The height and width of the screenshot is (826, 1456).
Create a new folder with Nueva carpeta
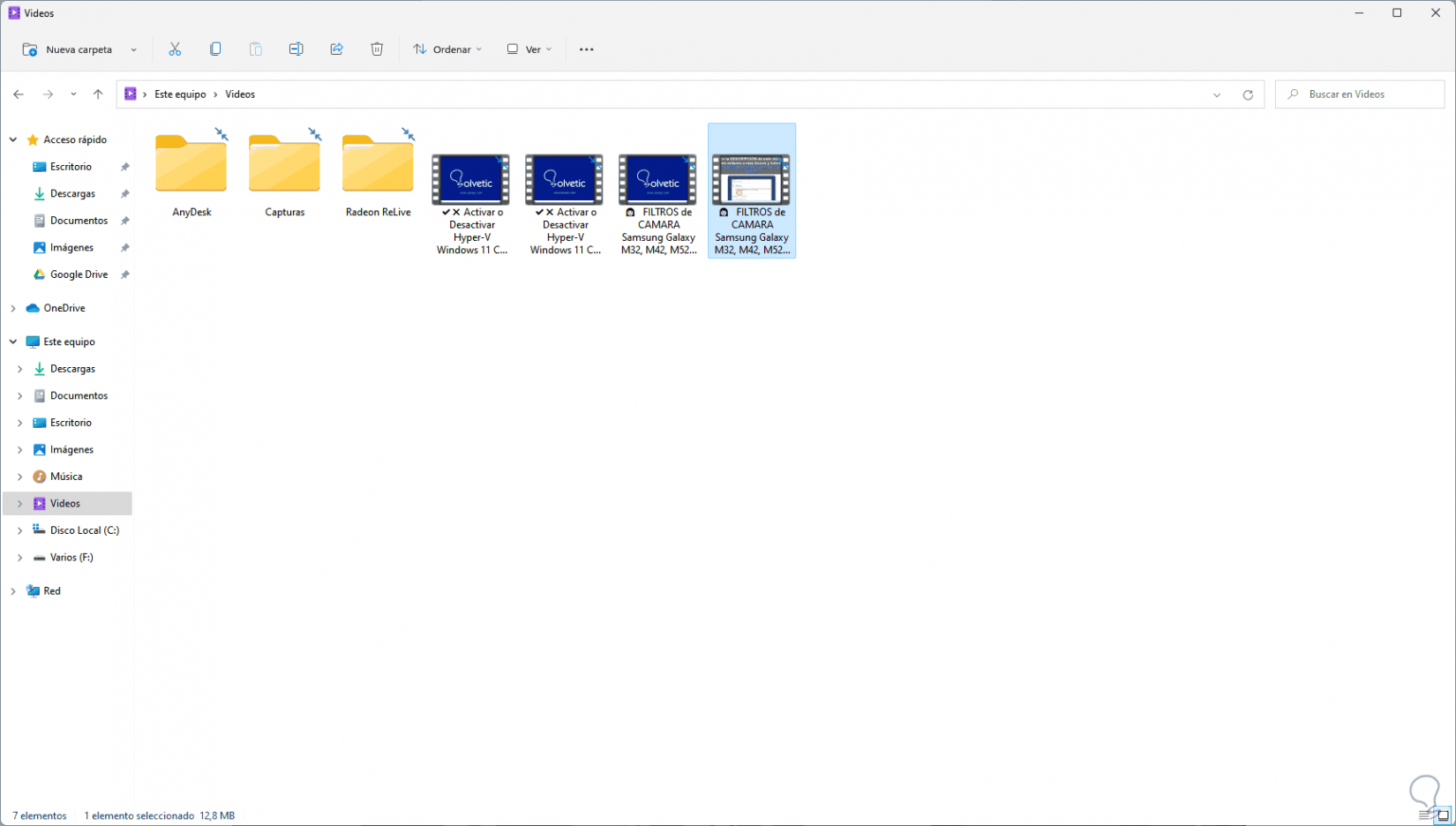tap(68, 49)
